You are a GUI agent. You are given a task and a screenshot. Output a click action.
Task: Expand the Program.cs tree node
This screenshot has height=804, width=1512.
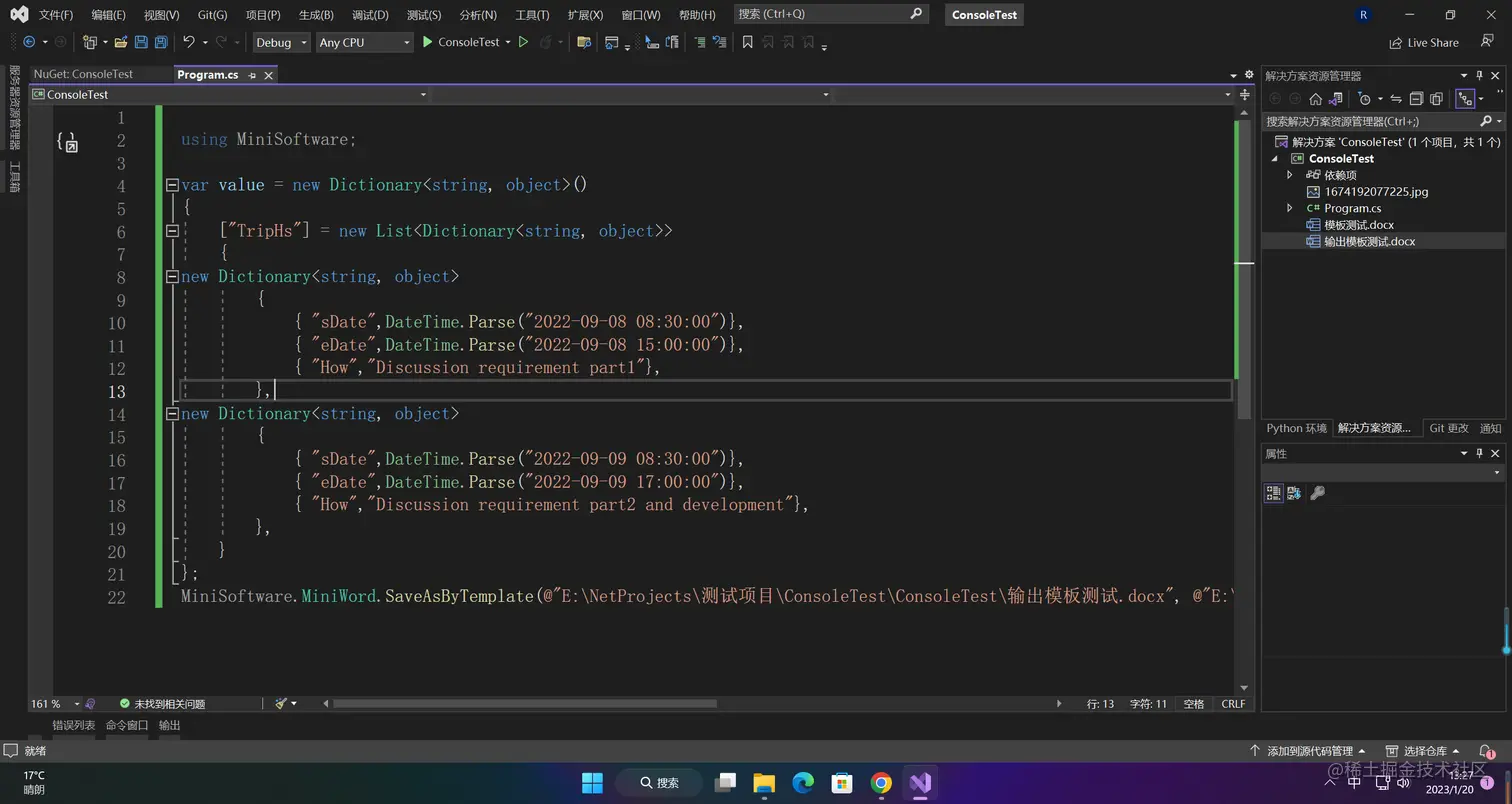[x=1290, y=208]
